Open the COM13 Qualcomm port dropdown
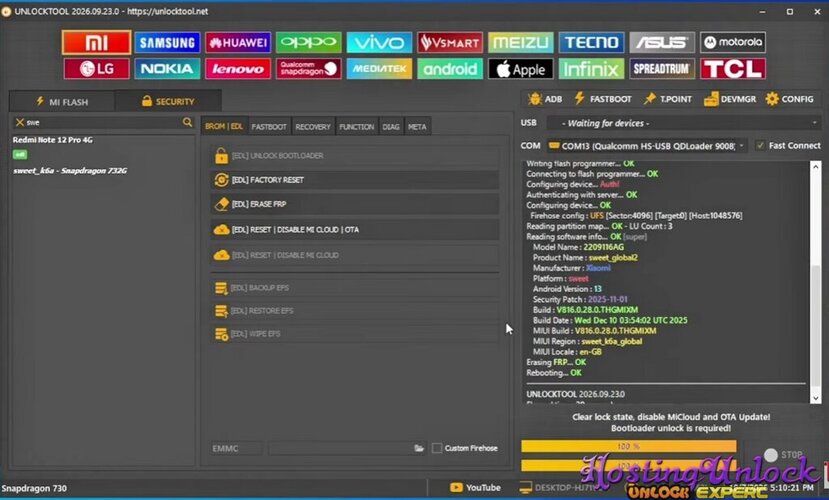This screenshot has width=829, height=500. [647, 145]
